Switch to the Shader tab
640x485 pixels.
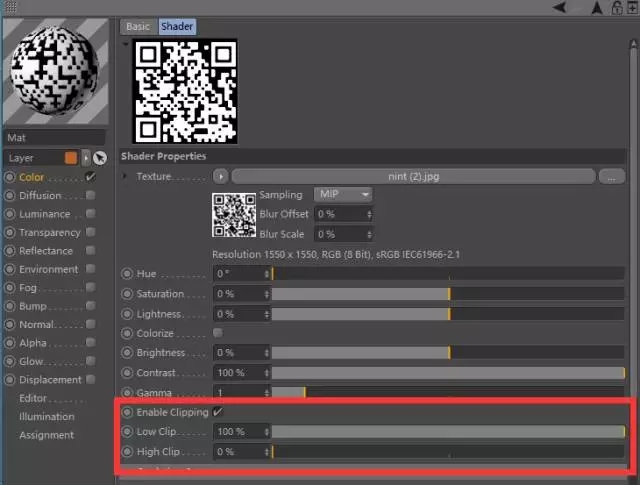pos(177,27)
